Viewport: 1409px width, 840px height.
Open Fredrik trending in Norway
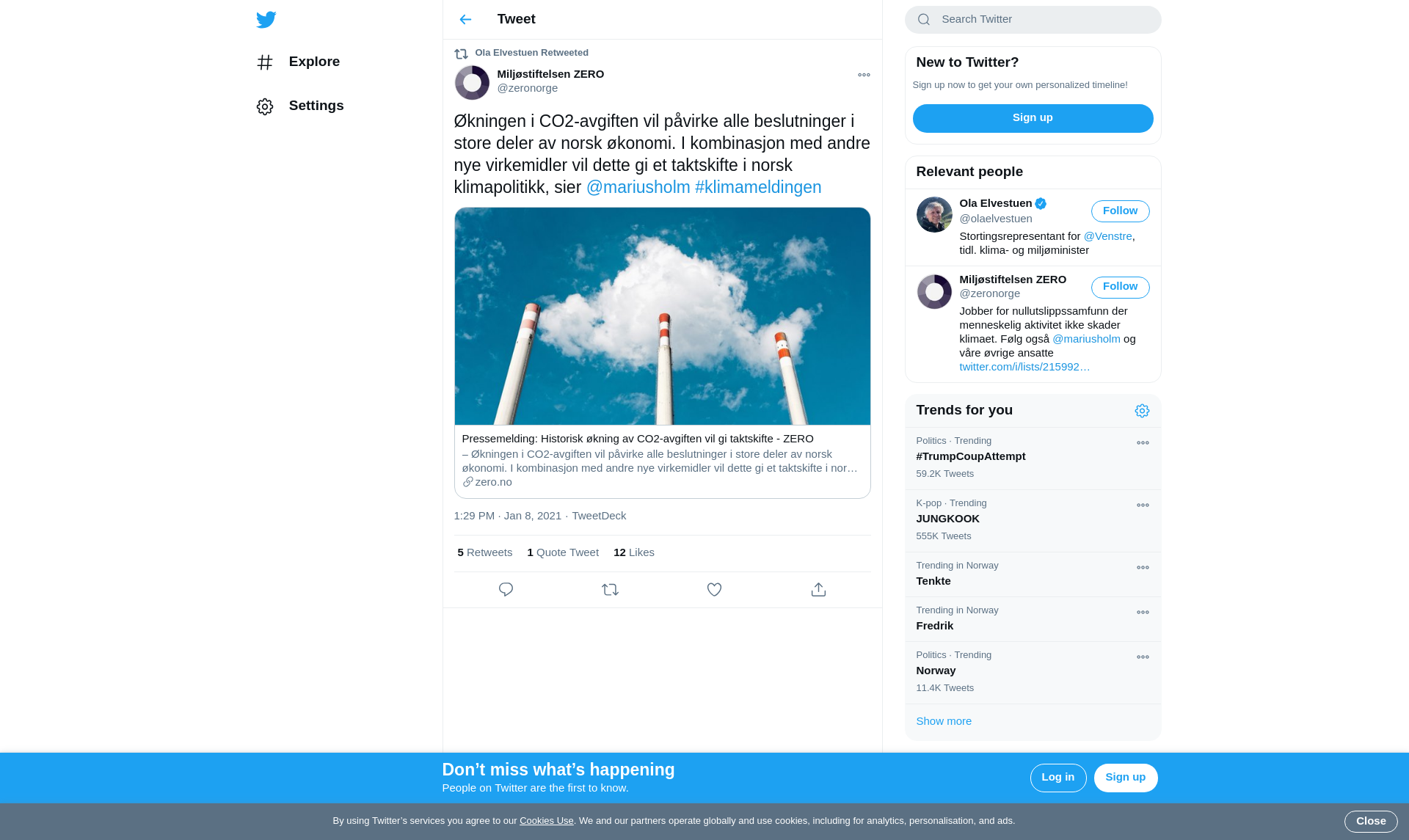click(x=1033, y=619)
